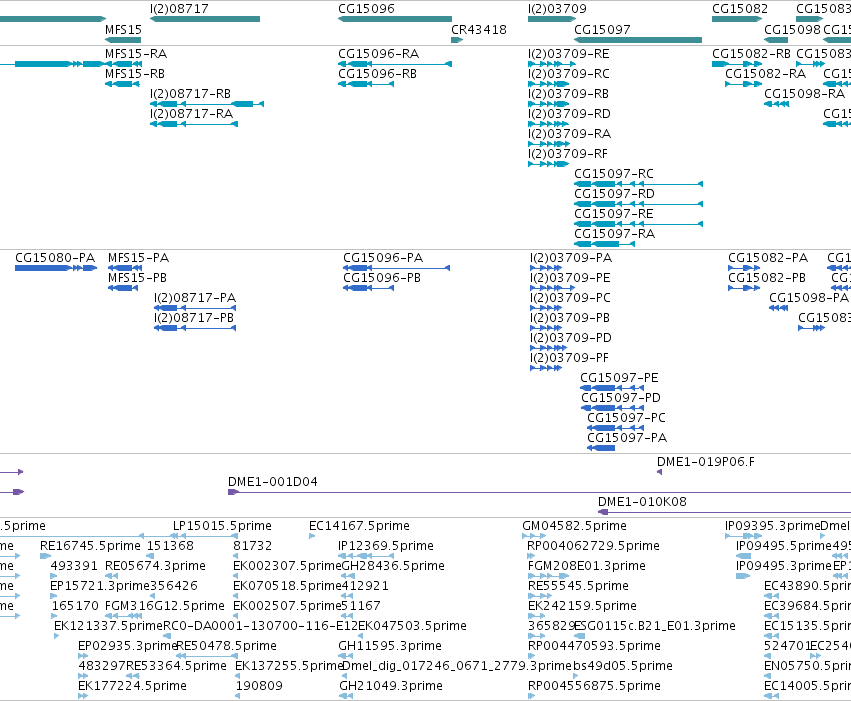851x701 pixels.
Task: Select the CG15097-RD transcript label
Action: pyautogui.click(x=614, y=194)
